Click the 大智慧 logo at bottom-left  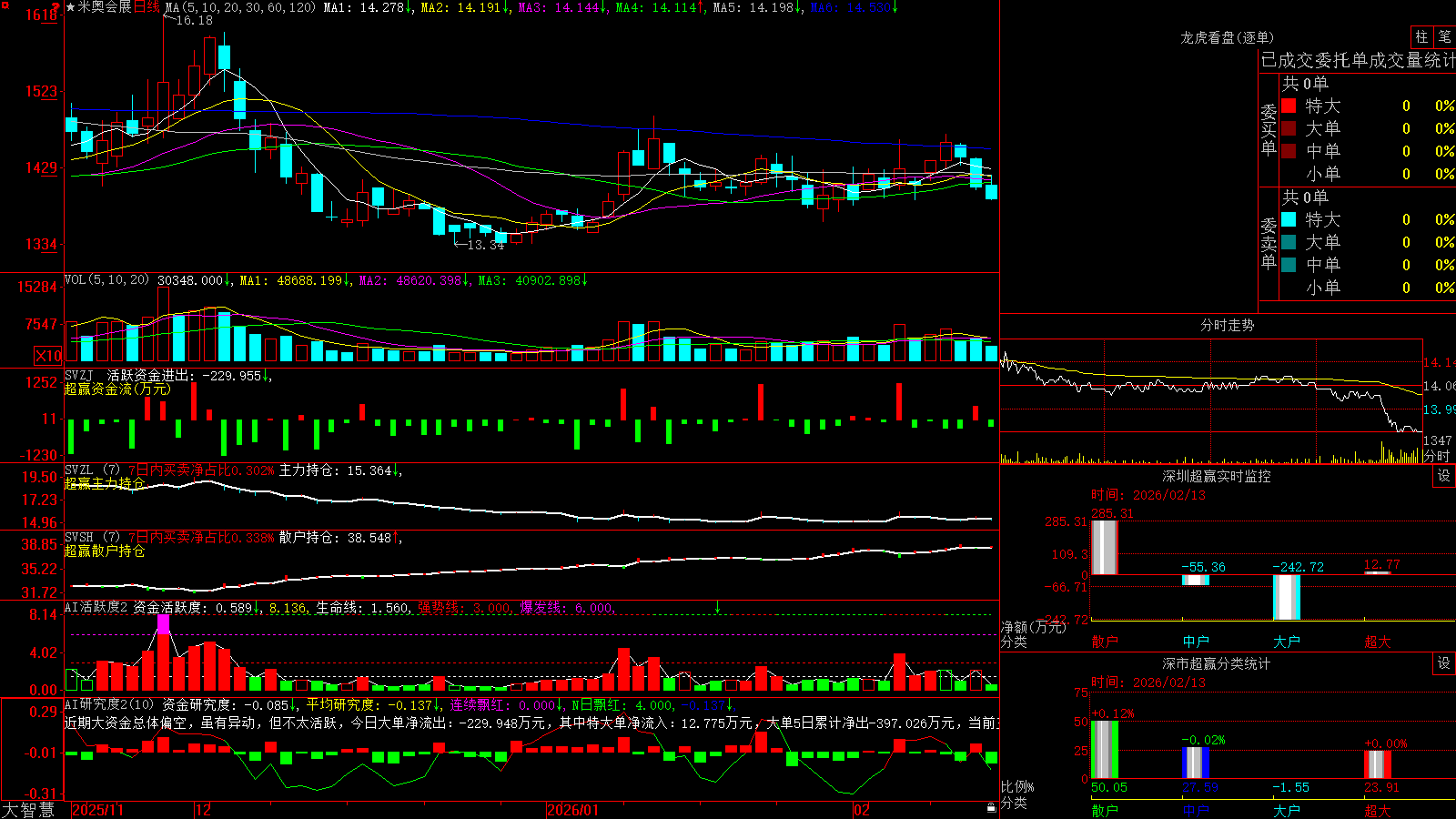(28, 809)
